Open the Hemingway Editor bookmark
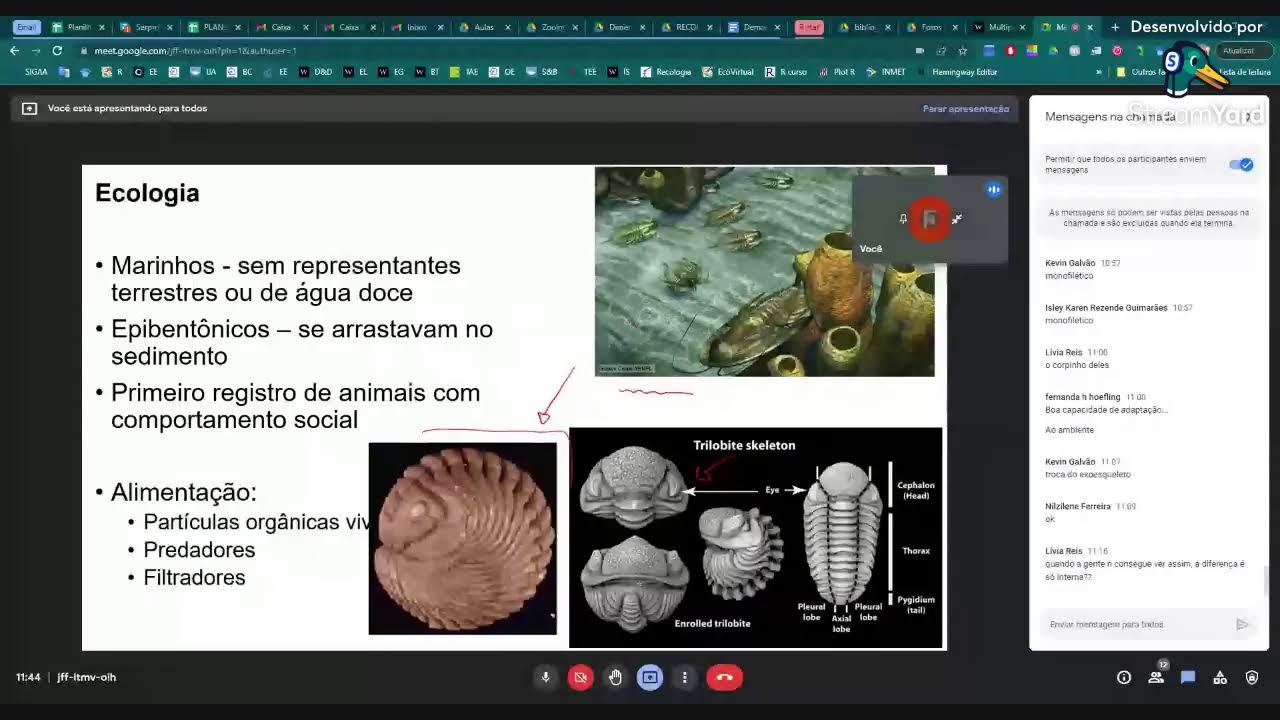Image resolution: width=1280 pixels, height=720 pixels. pos(956,72)
